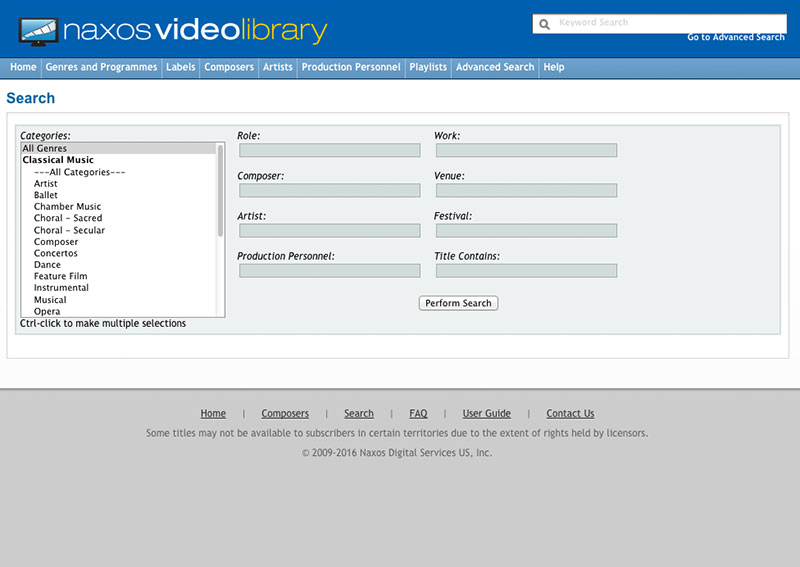
Task: Go to the Labels tab
Action: pyautogui.click(x=181, y=67)
